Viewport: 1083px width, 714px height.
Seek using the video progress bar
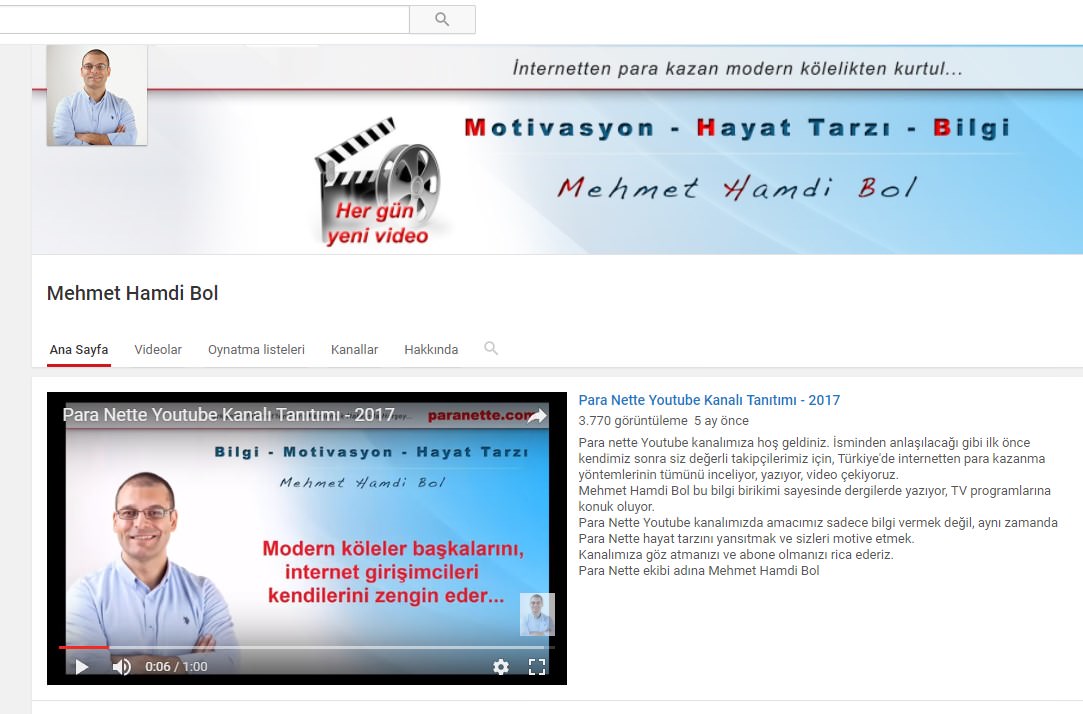click(300, 647)
